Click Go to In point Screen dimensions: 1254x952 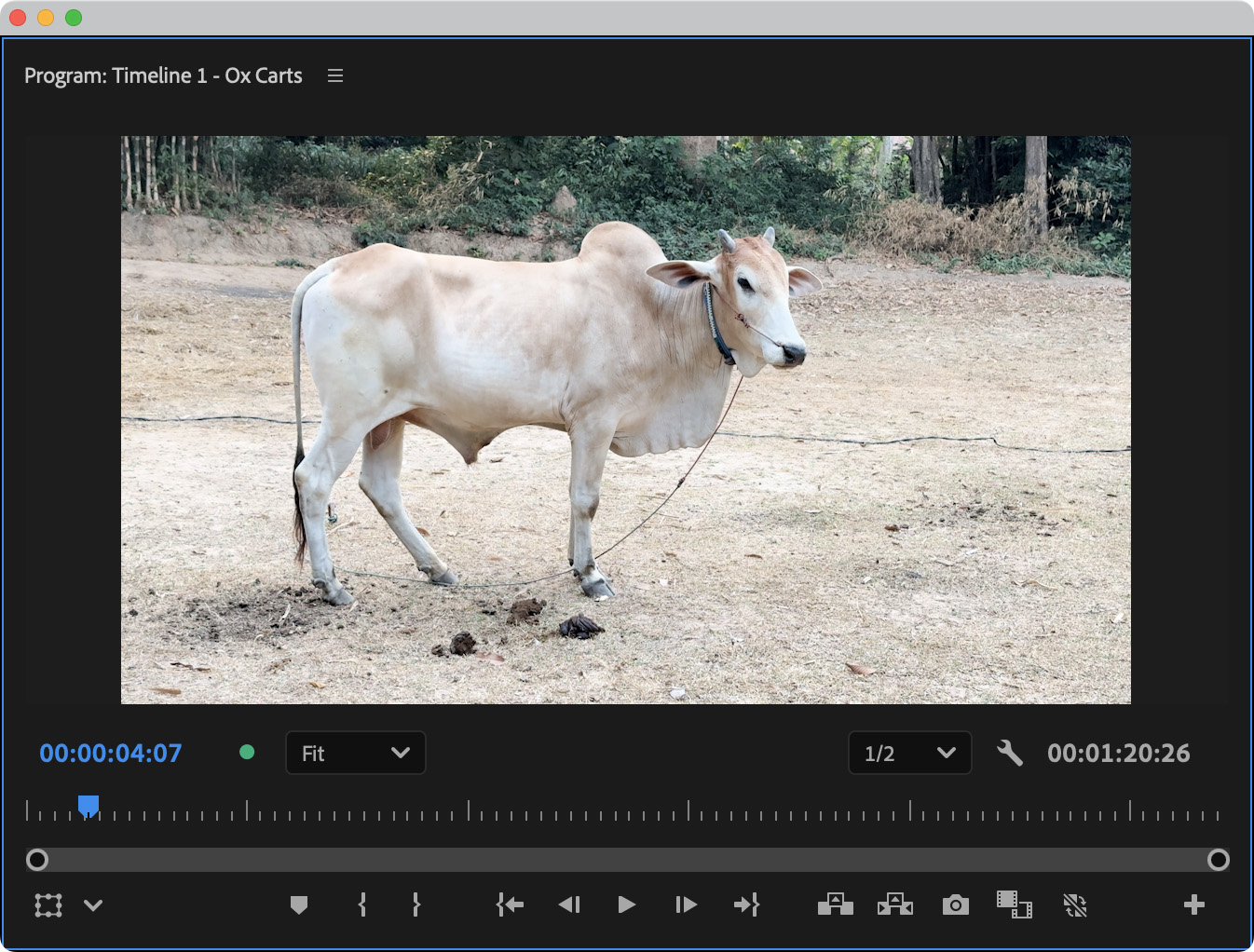[510, 904]
